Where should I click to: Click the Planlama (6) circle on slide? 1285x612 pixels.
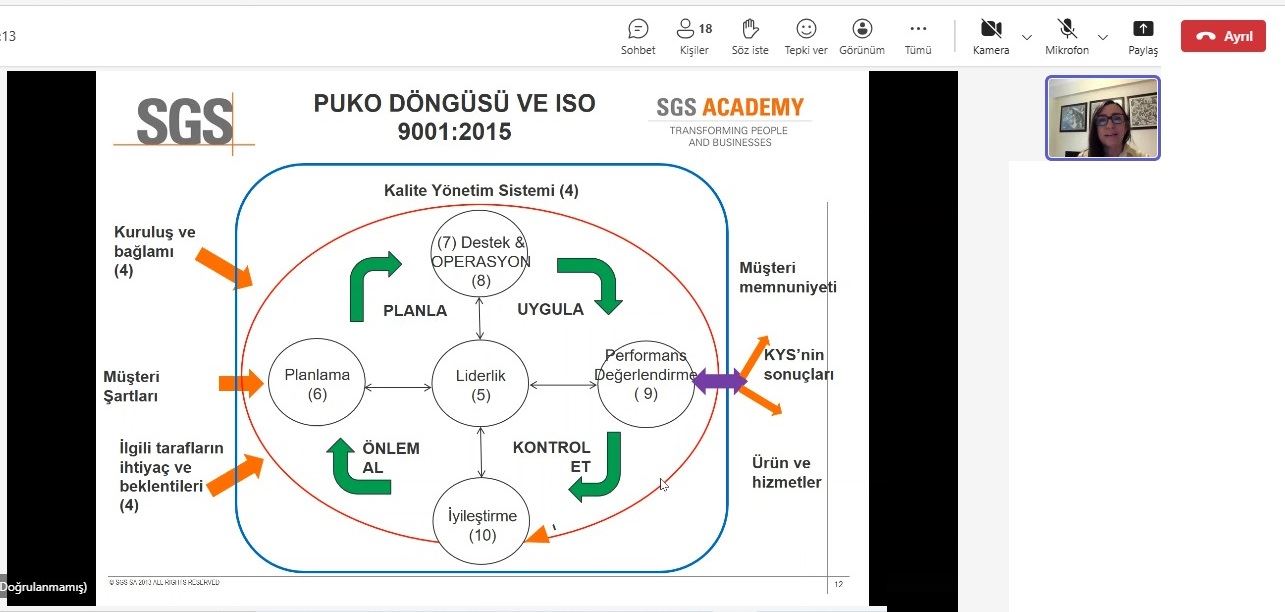click(x=317, y=384)
